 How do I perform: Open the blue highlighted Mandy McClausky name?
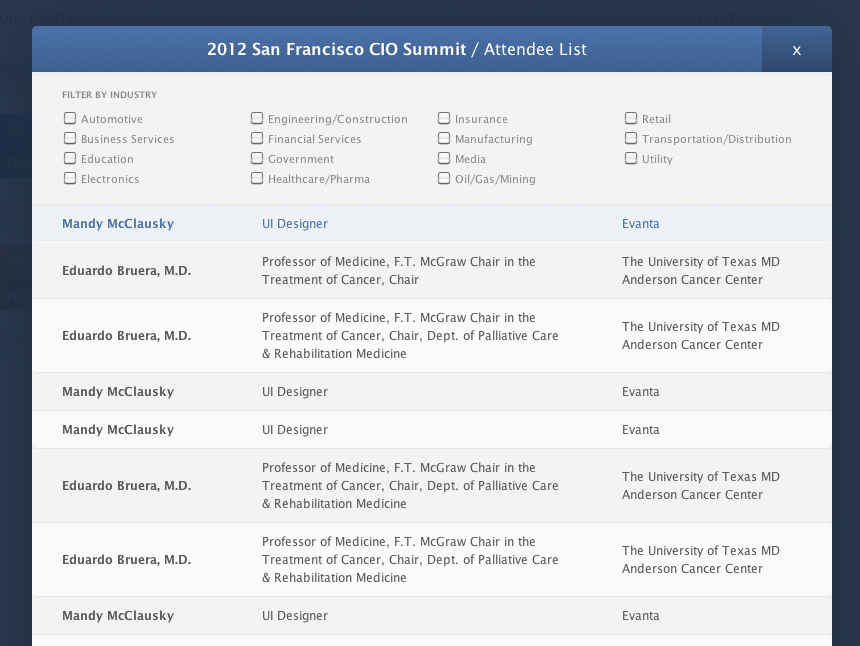[118, 224]
